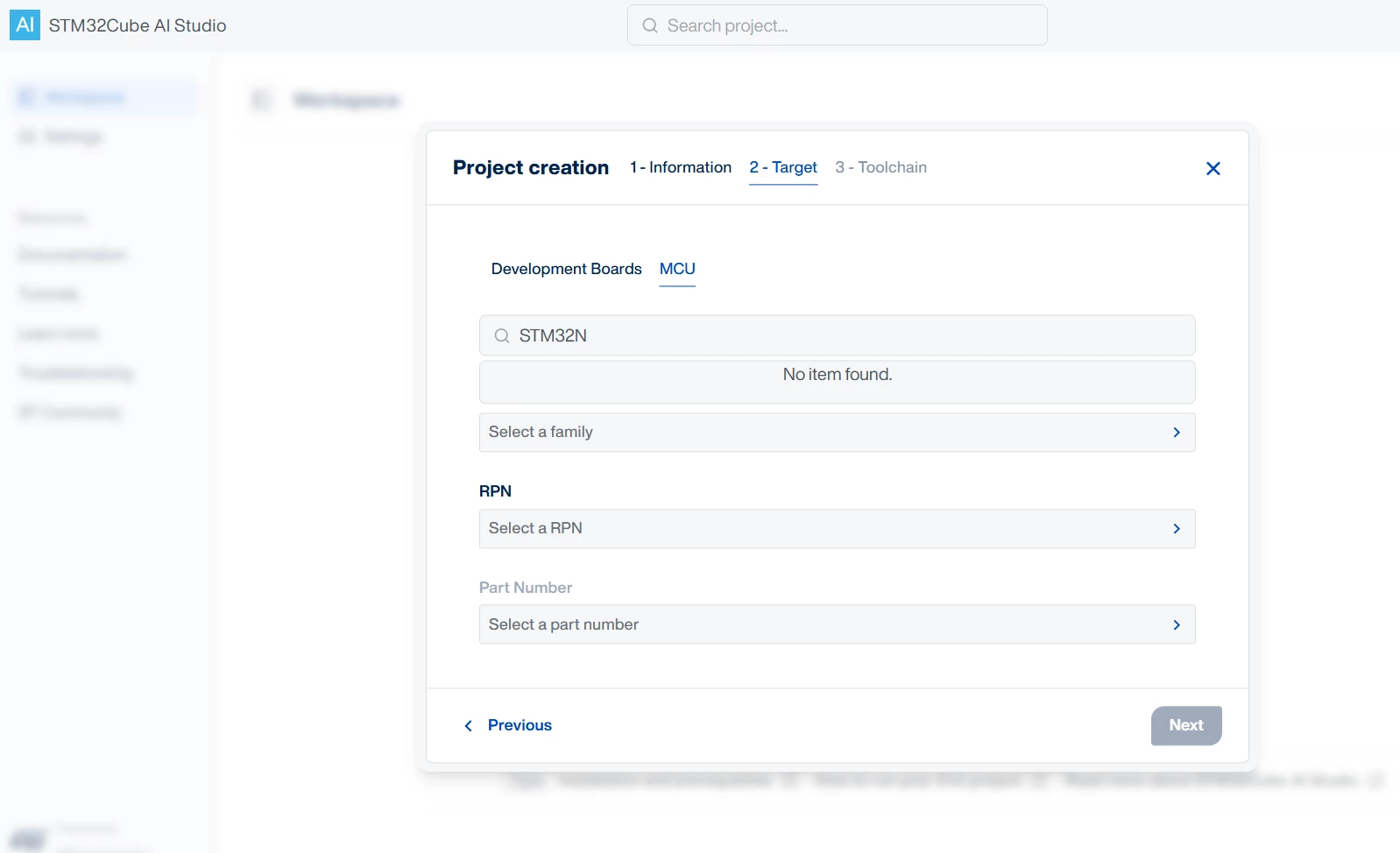Switch to the Development Boards tab

pyautogui.click(x=566, y=269)
